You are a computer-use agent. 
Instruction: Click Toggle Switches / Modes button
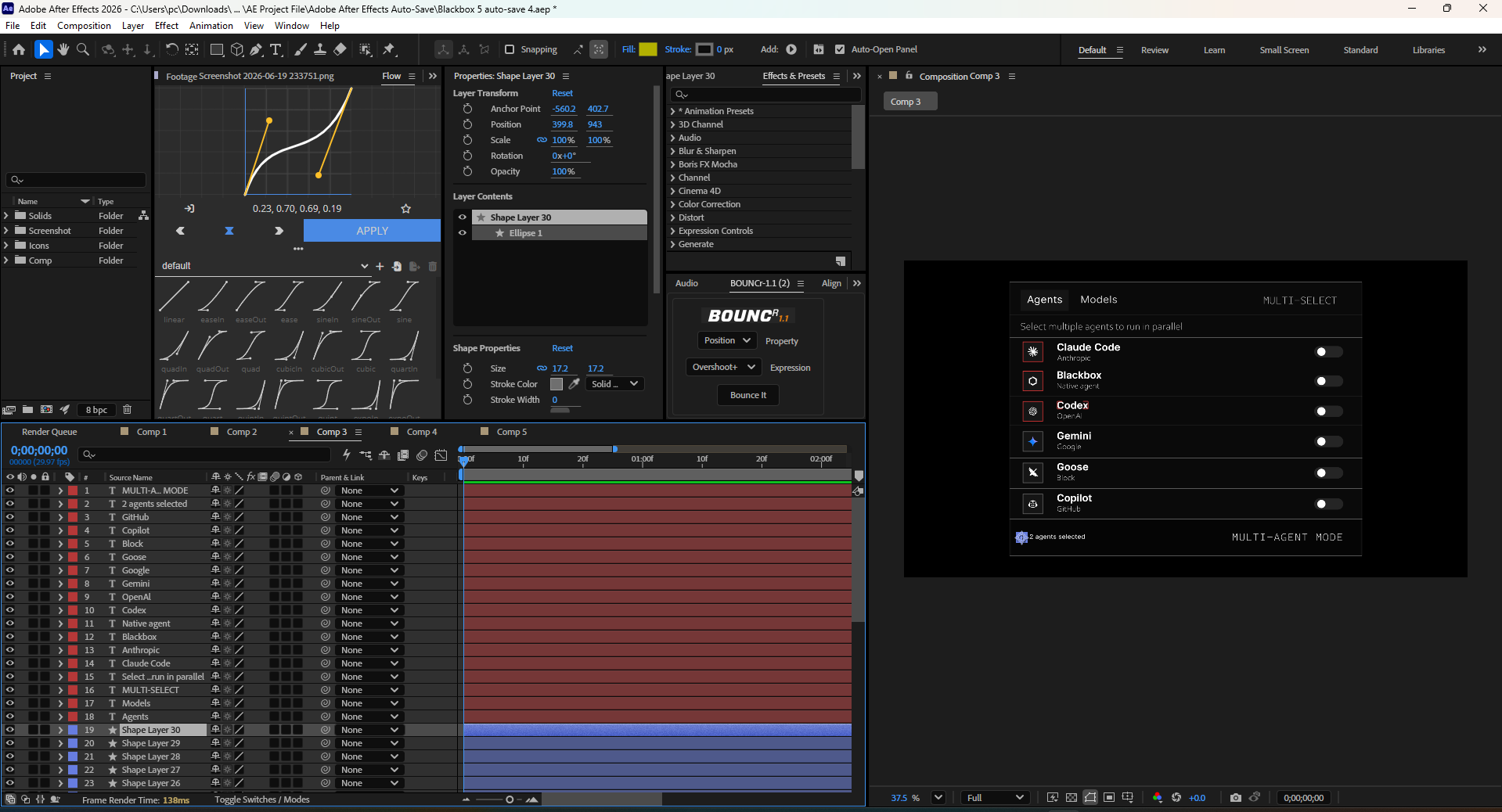click(262, 799)
